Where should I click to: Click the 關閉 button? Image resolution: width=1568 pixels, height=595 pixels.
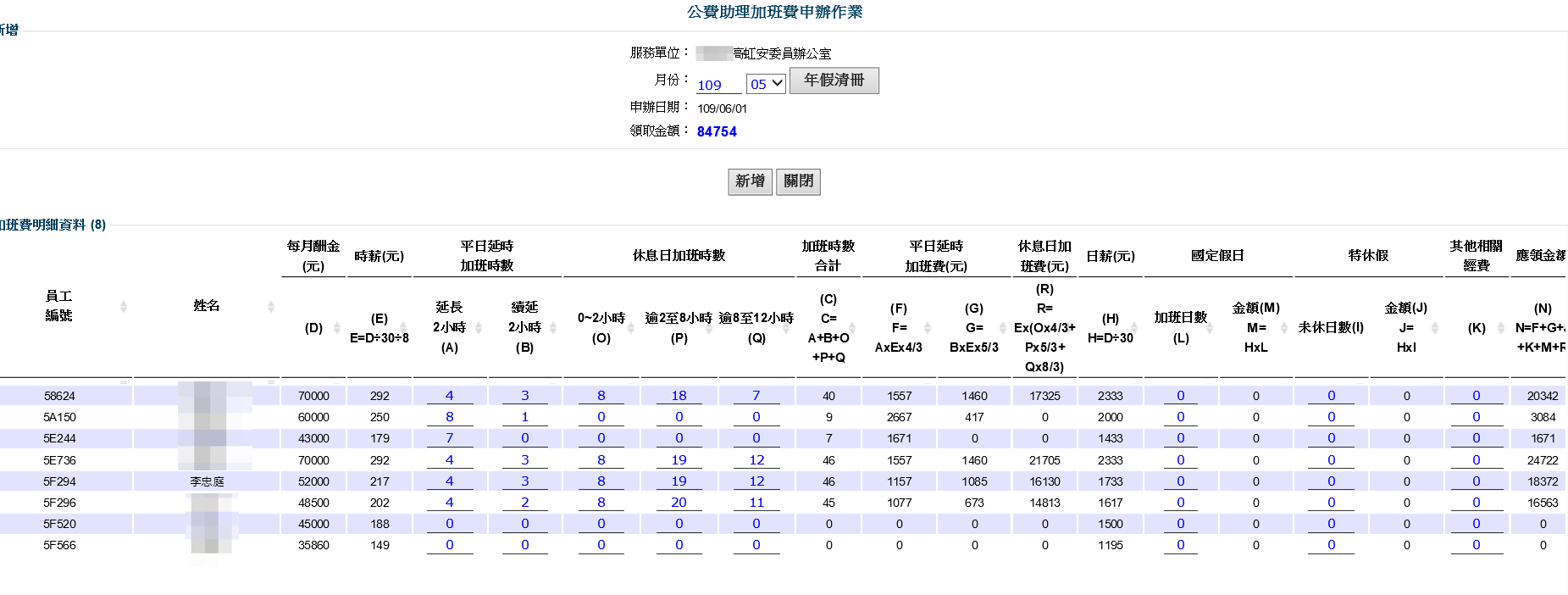[798, 181]
